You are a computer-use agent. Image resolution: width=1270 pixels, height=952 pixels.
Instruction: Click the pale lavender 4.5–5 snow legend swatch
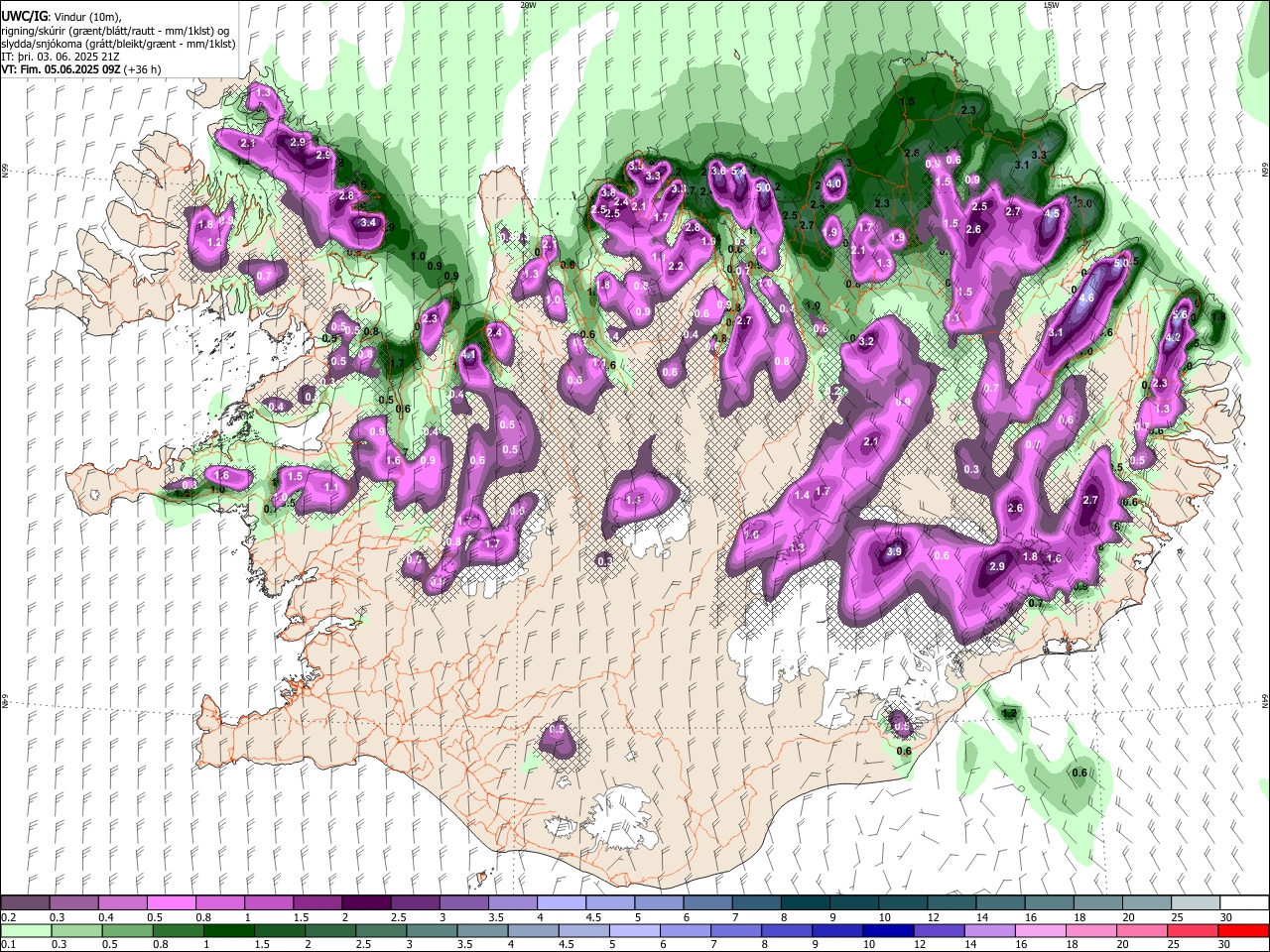pyautogui.click(x=609, y=902)
